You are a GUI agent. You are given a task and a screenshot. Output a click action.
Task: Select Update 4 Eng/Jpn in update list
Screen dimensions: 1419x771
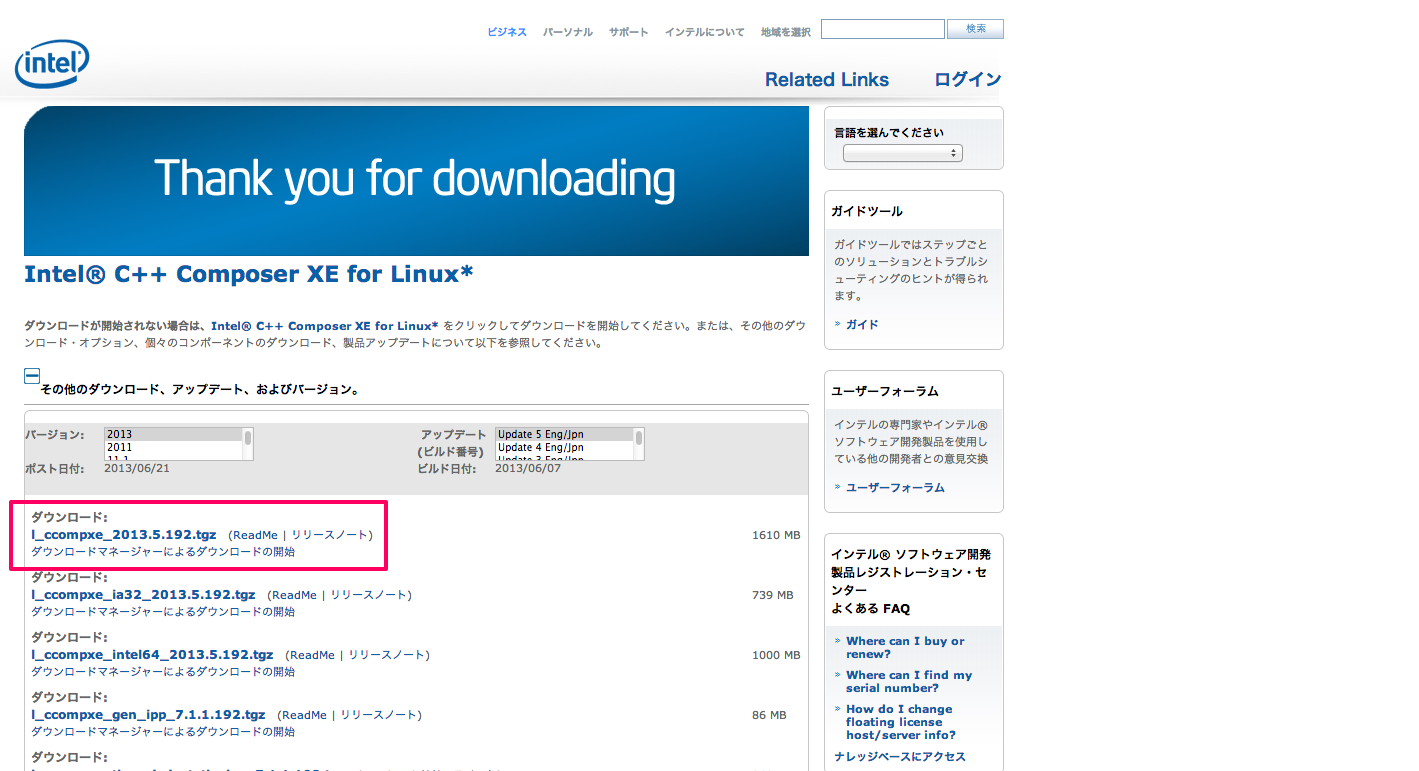564,448
